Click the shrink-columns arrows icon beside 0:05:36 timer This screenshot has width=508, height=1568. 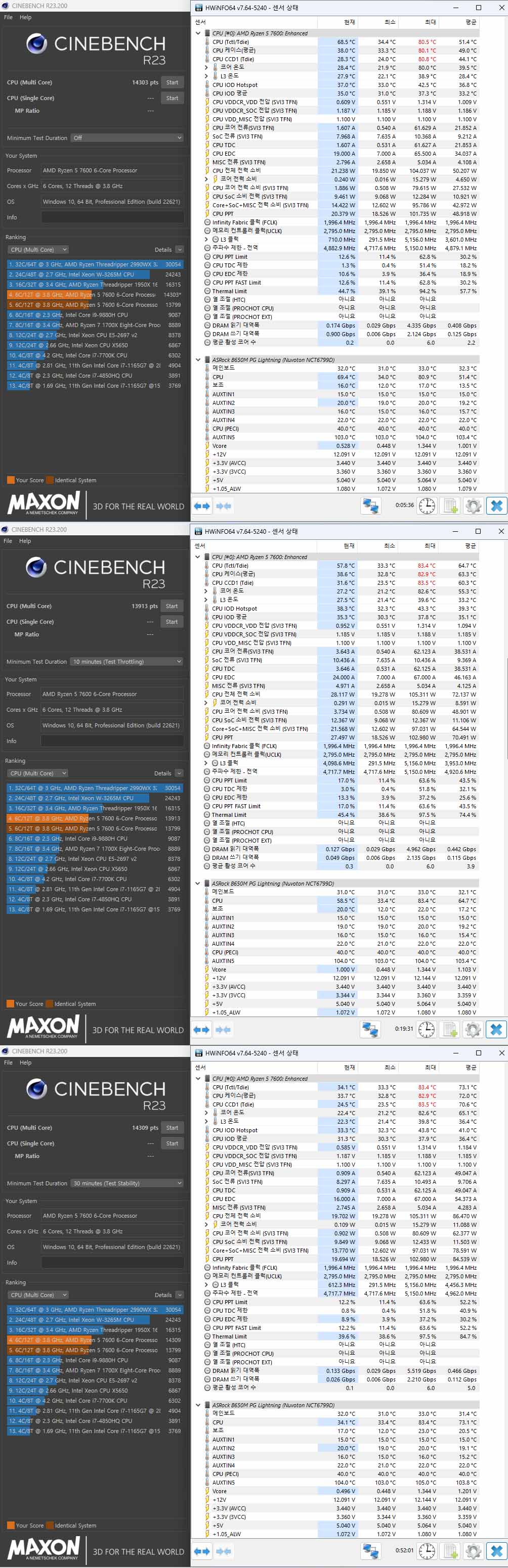(224, 506)
